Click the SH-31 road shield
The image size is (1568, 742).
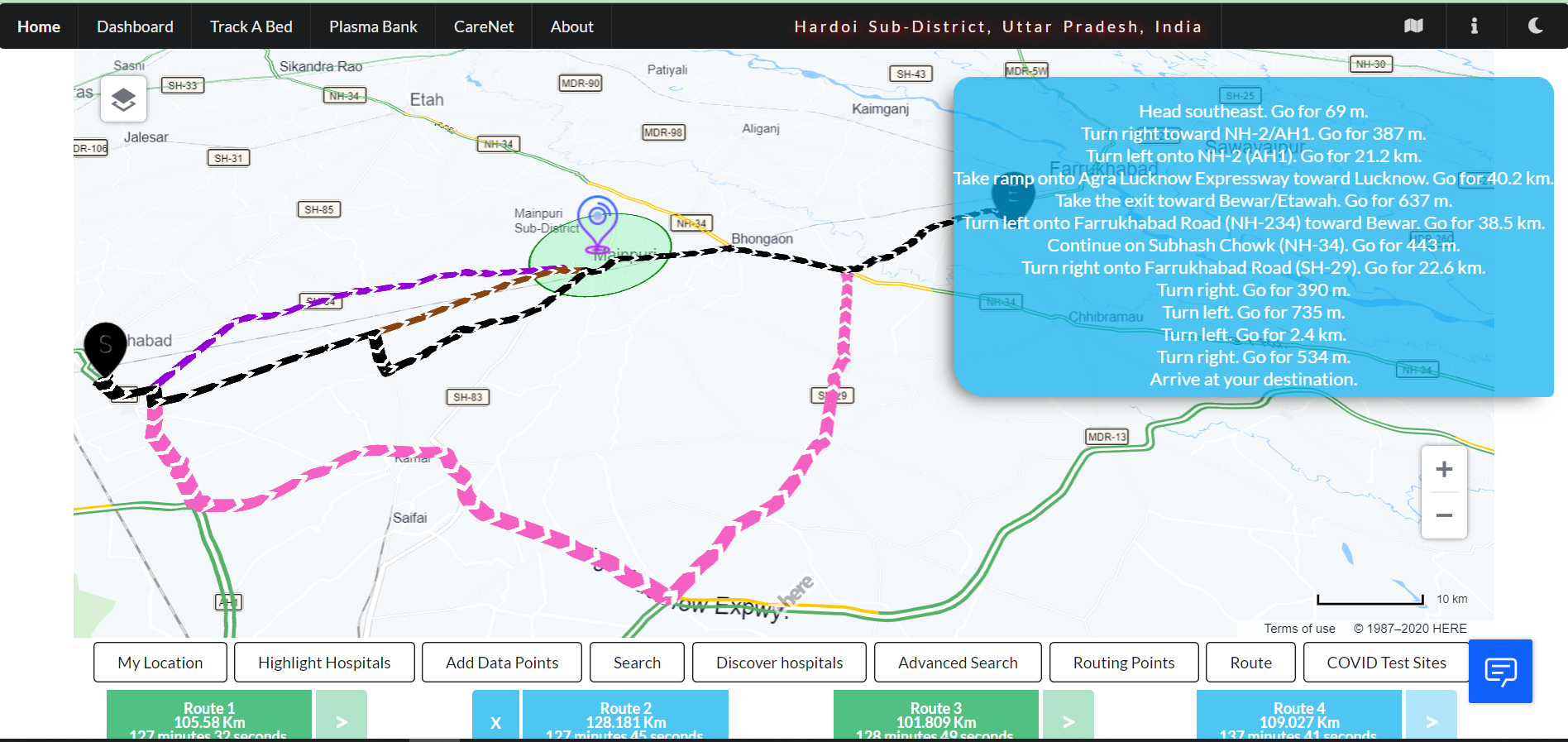(228, 158)
